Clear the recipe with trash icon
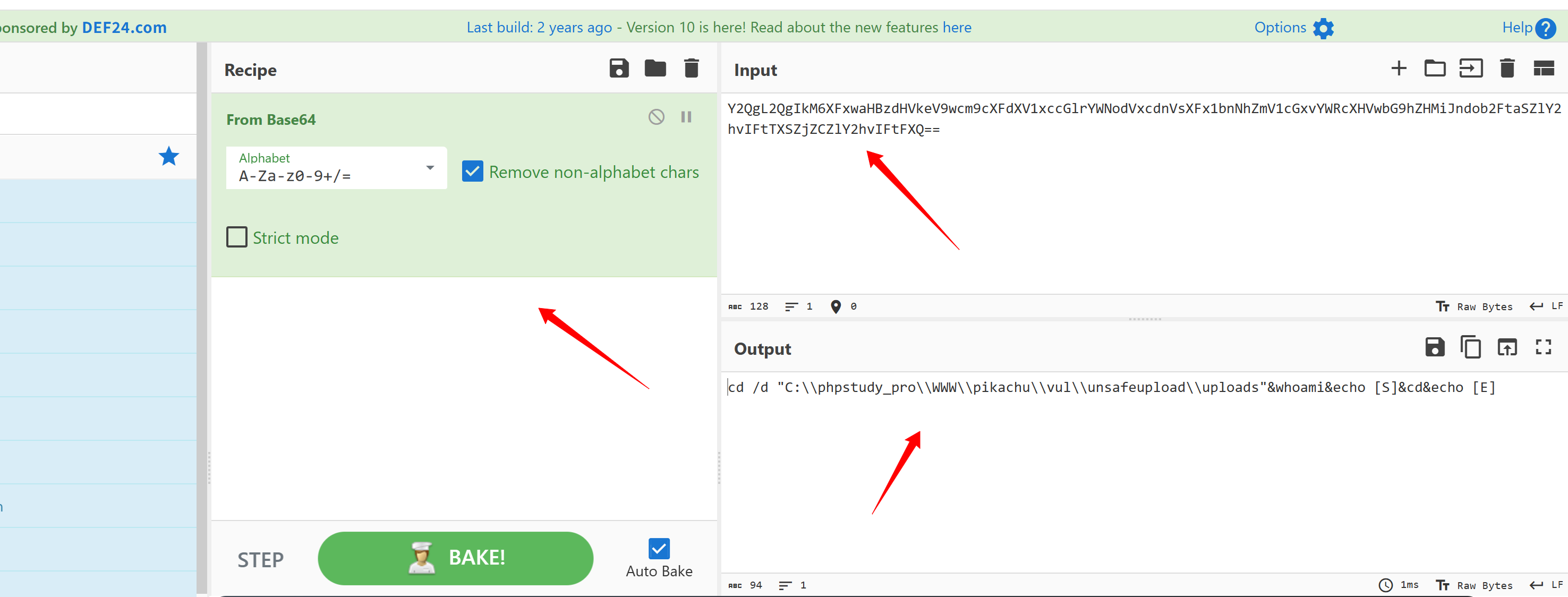The height and width of the screenshot is (597, 1568). click(x=691, y=68)
